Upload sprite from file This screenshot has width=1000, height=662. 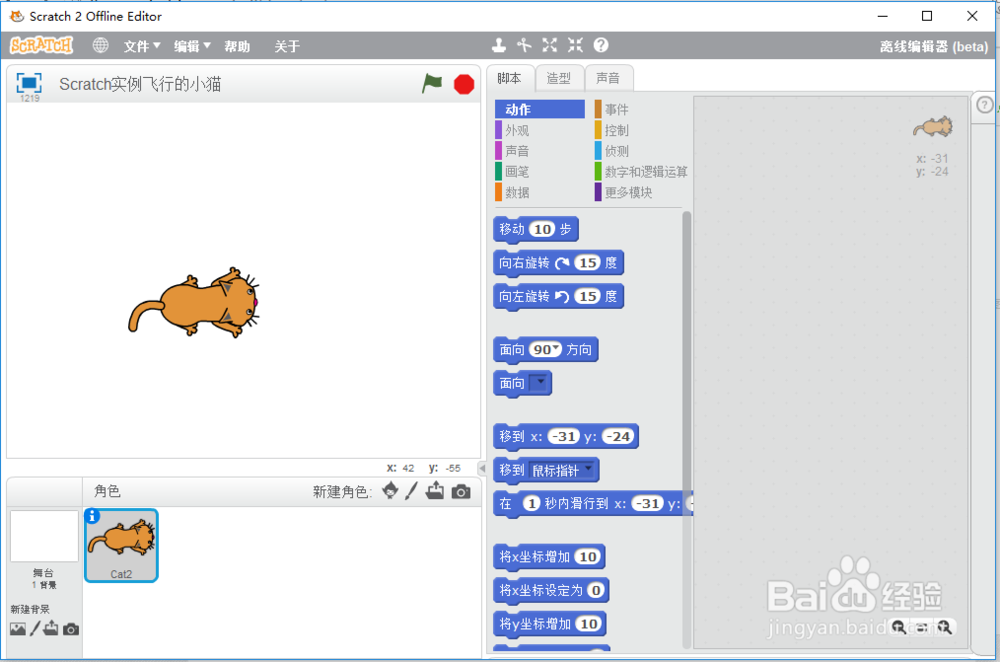click(435, 490)
